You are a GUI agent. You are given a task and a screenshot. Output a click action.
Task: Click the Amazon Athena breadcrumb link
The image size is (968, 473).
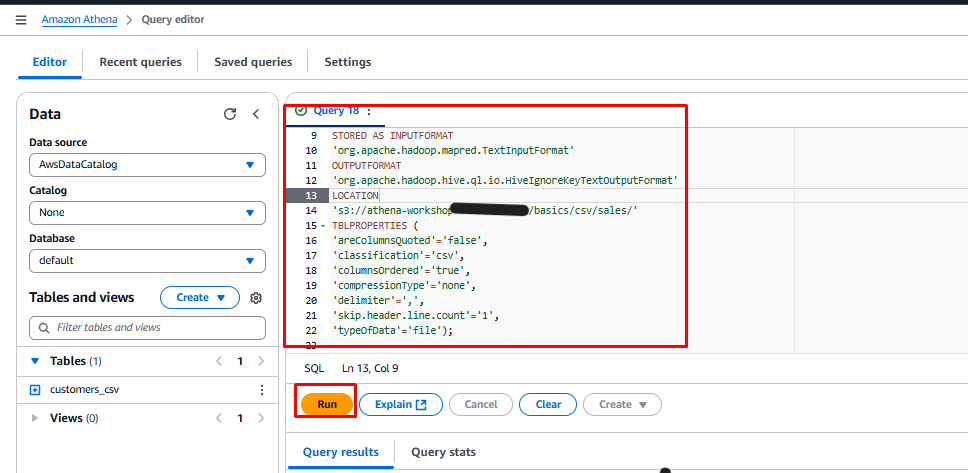(x=79, y=20)
